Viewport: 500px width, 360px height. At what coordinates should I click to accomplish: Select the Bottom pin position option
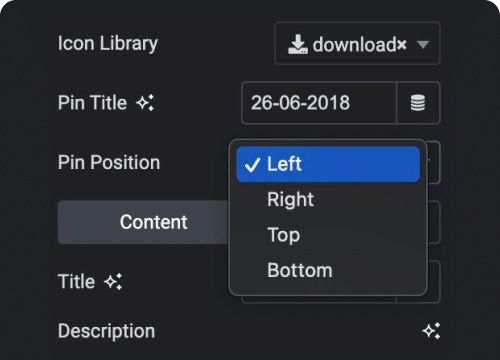pos(328,270)
